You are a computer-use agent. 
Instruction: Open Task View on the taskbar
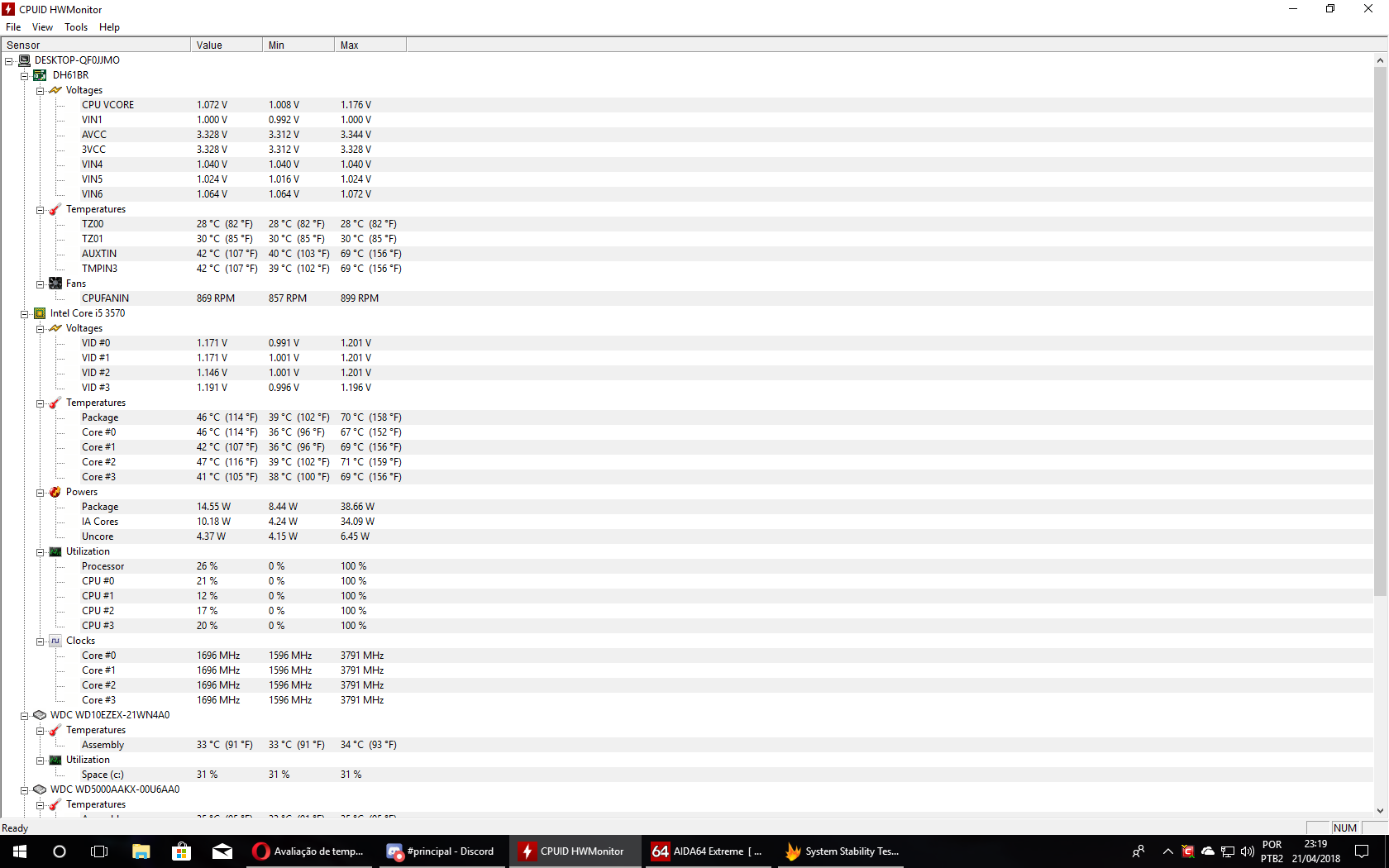99,851
